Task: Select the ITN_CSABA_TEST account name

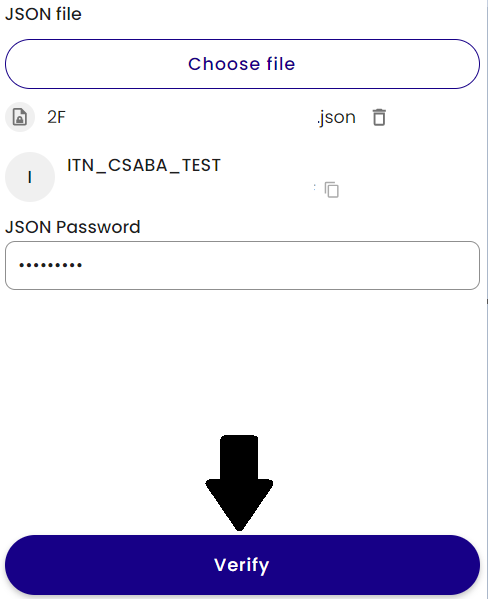Action: (144, 166)
